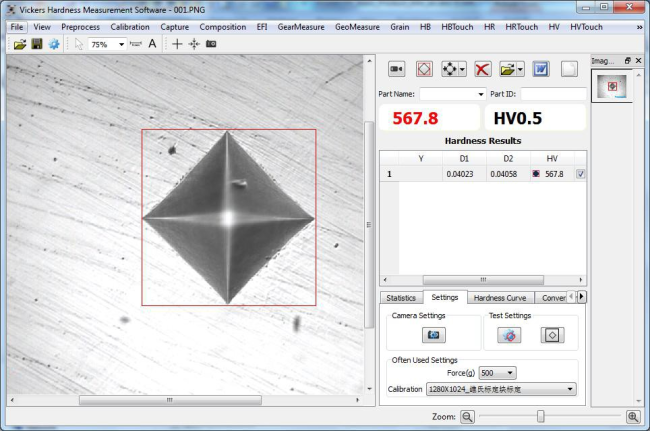This screenshot has width=650, height=431.
Task: Click the video camera capture button
Action: click(x=396, y=69)
